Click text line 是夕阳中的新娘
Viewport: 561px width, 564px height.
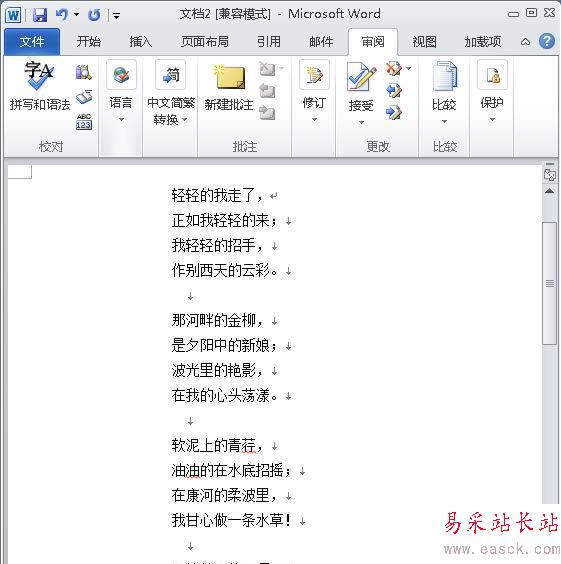coord(224,345)
